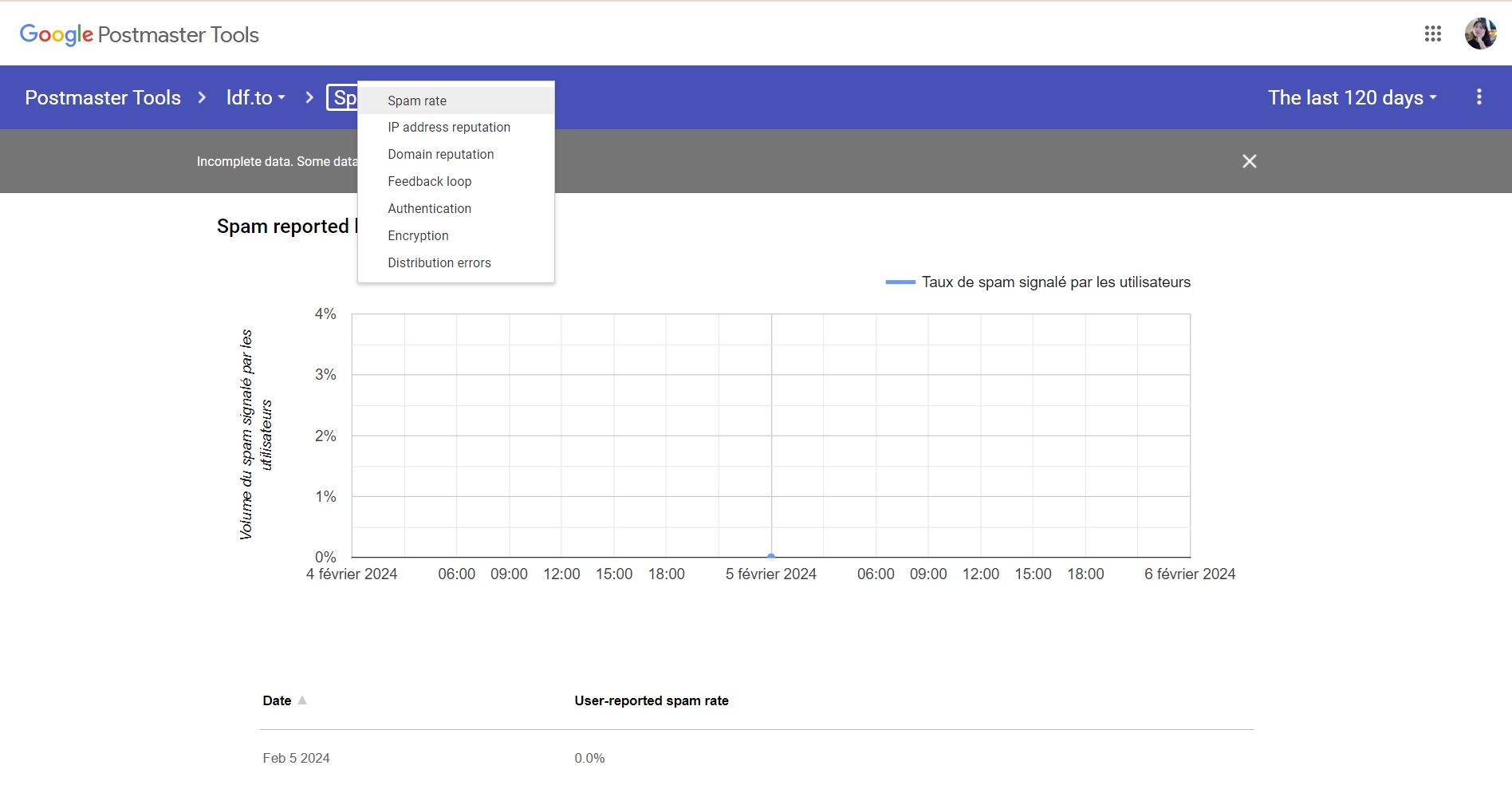Click the chevron before the dashboard selector

point(309,97)
